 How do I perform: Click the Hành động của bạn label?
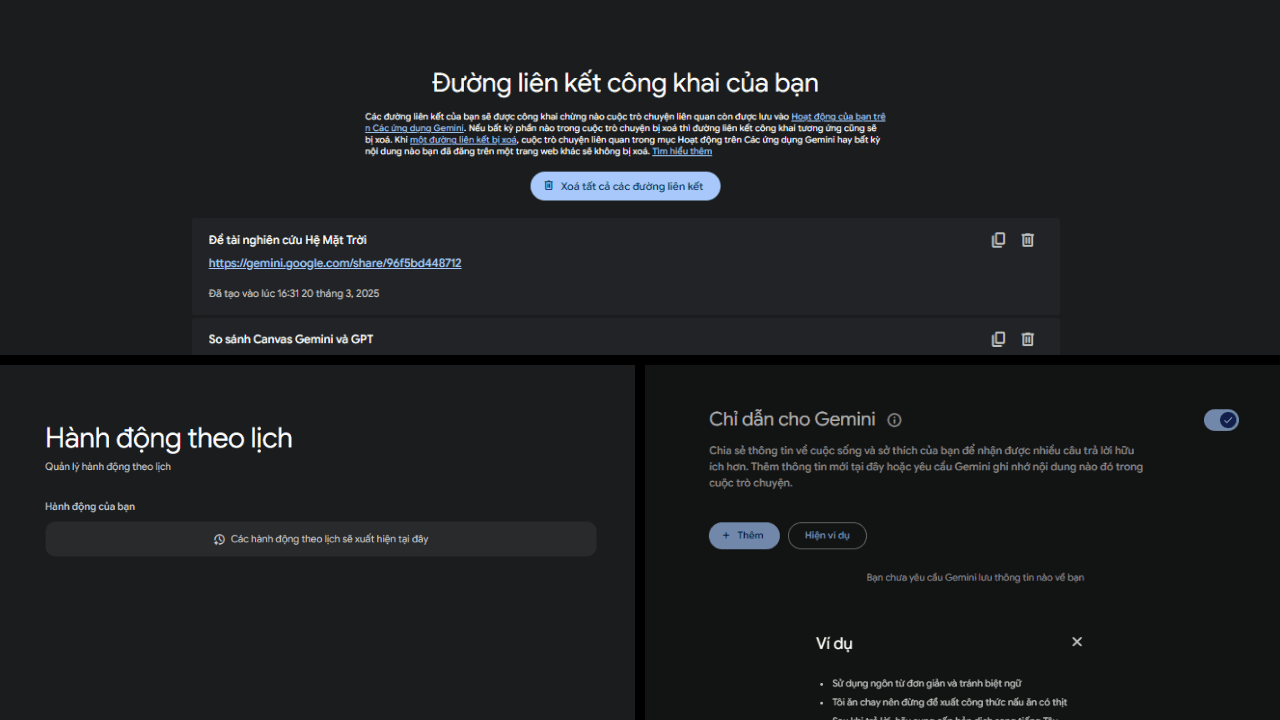(x=90, y=507)
